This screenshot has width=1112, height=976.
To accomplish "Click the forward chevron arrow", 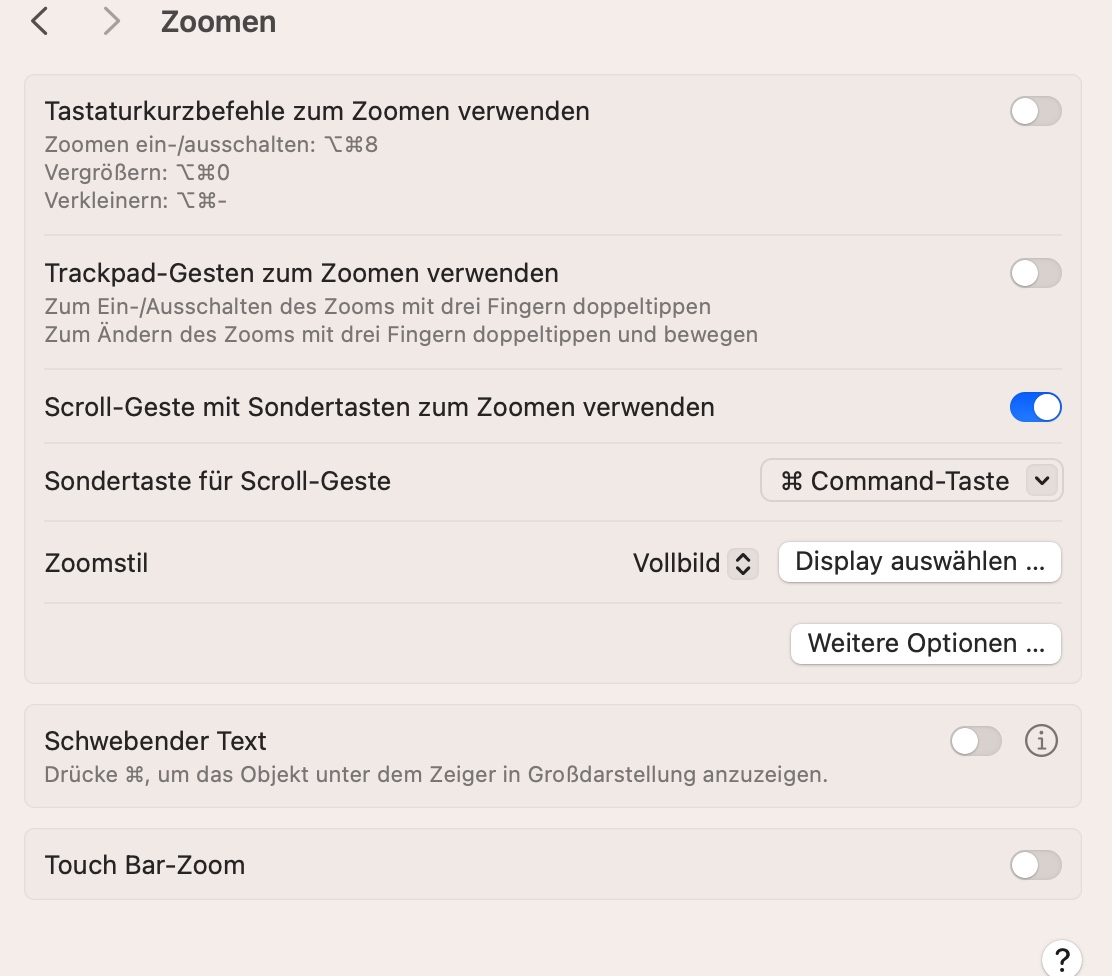I will [111, 21].
